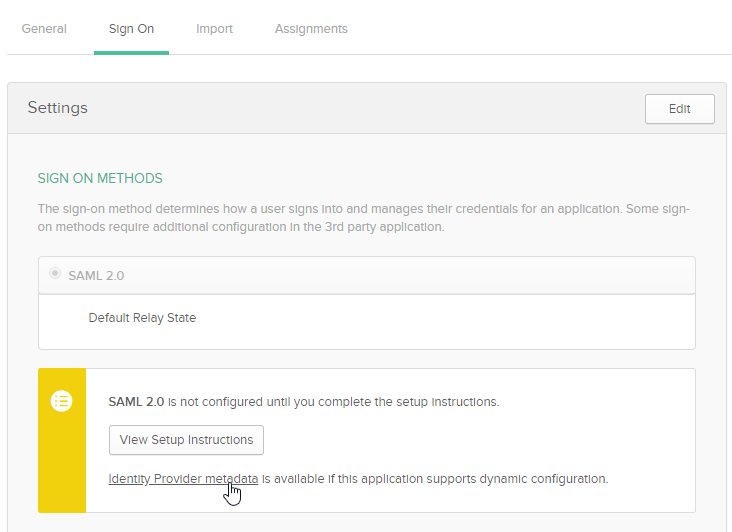Click the SIGN ON METHODS section heading
This screenshot has height=532, width=732.
point(100,178)
